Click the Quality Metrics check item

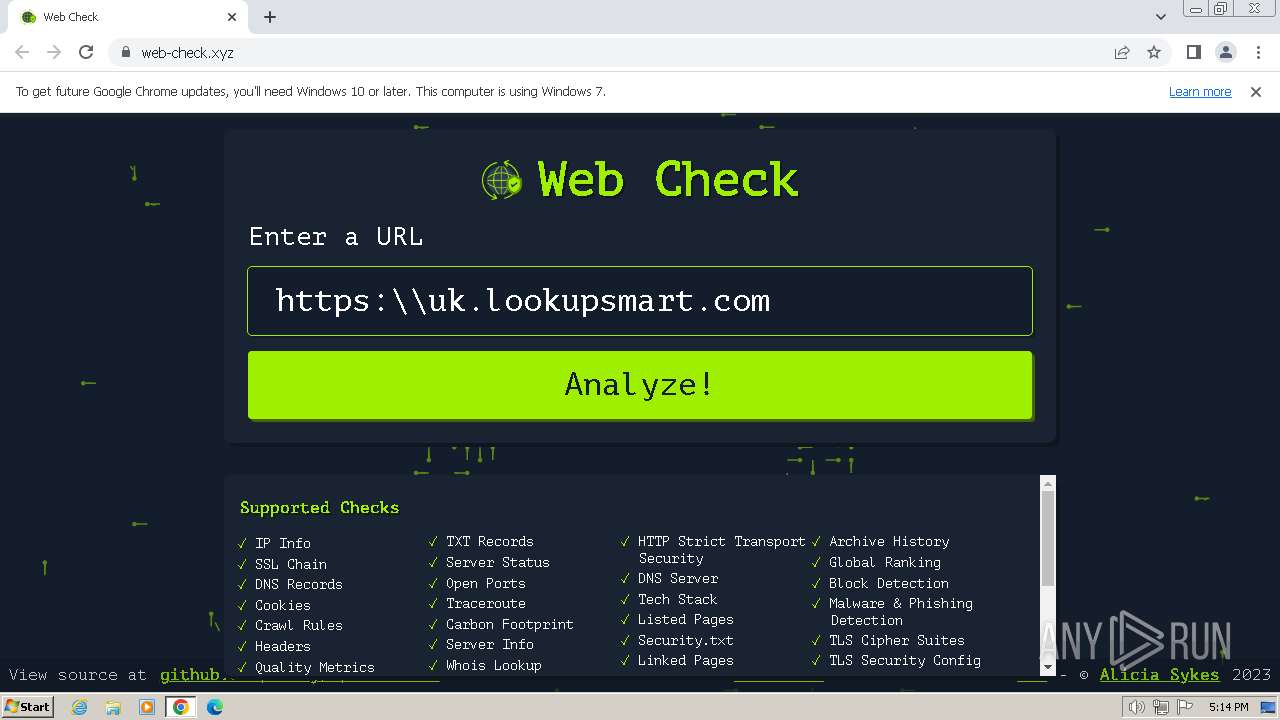tap(315, 667)
